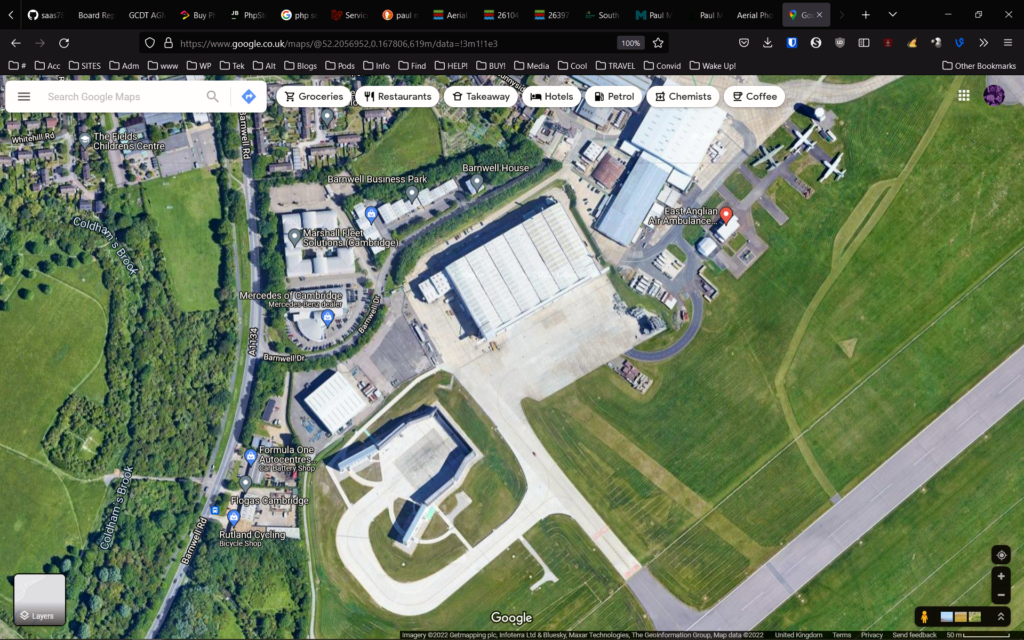Filter map by Restaurants

(x=398, y=97)
